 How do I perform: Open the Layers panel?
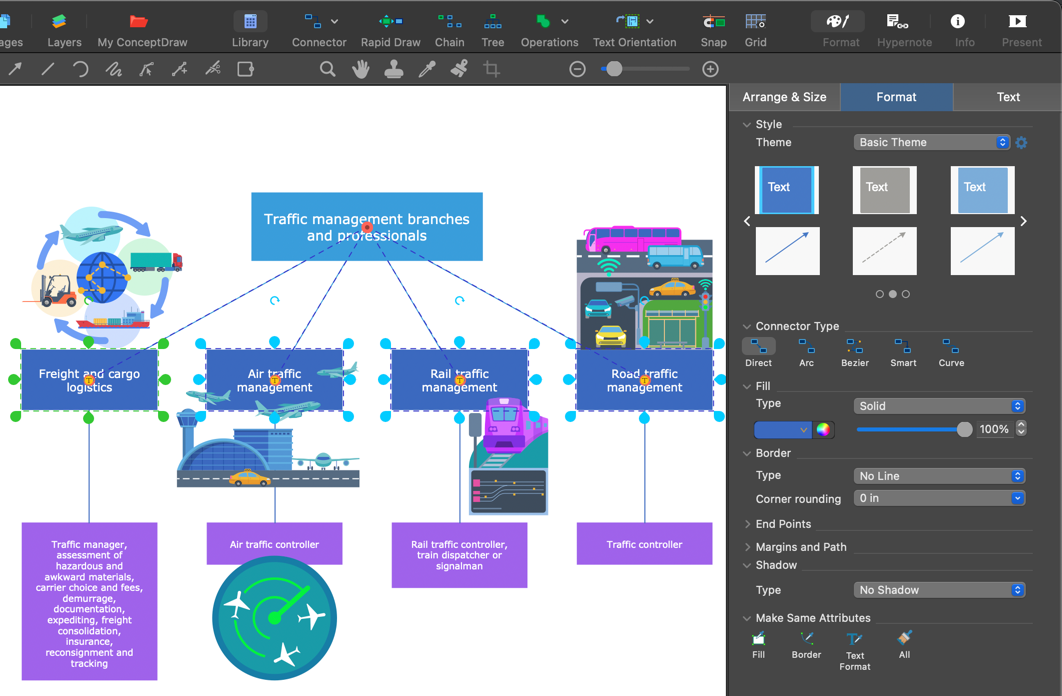coord(64,30)
